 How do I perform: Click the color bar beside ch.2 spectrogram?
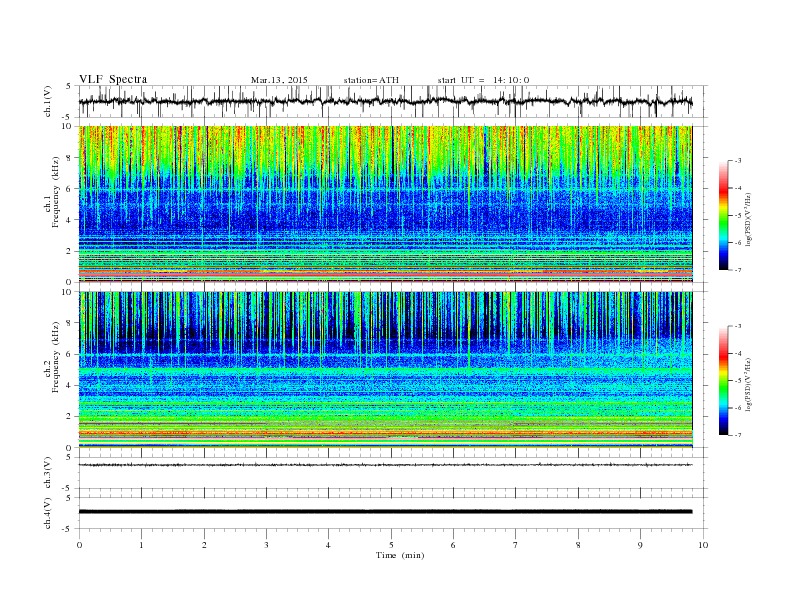(723, 381)
